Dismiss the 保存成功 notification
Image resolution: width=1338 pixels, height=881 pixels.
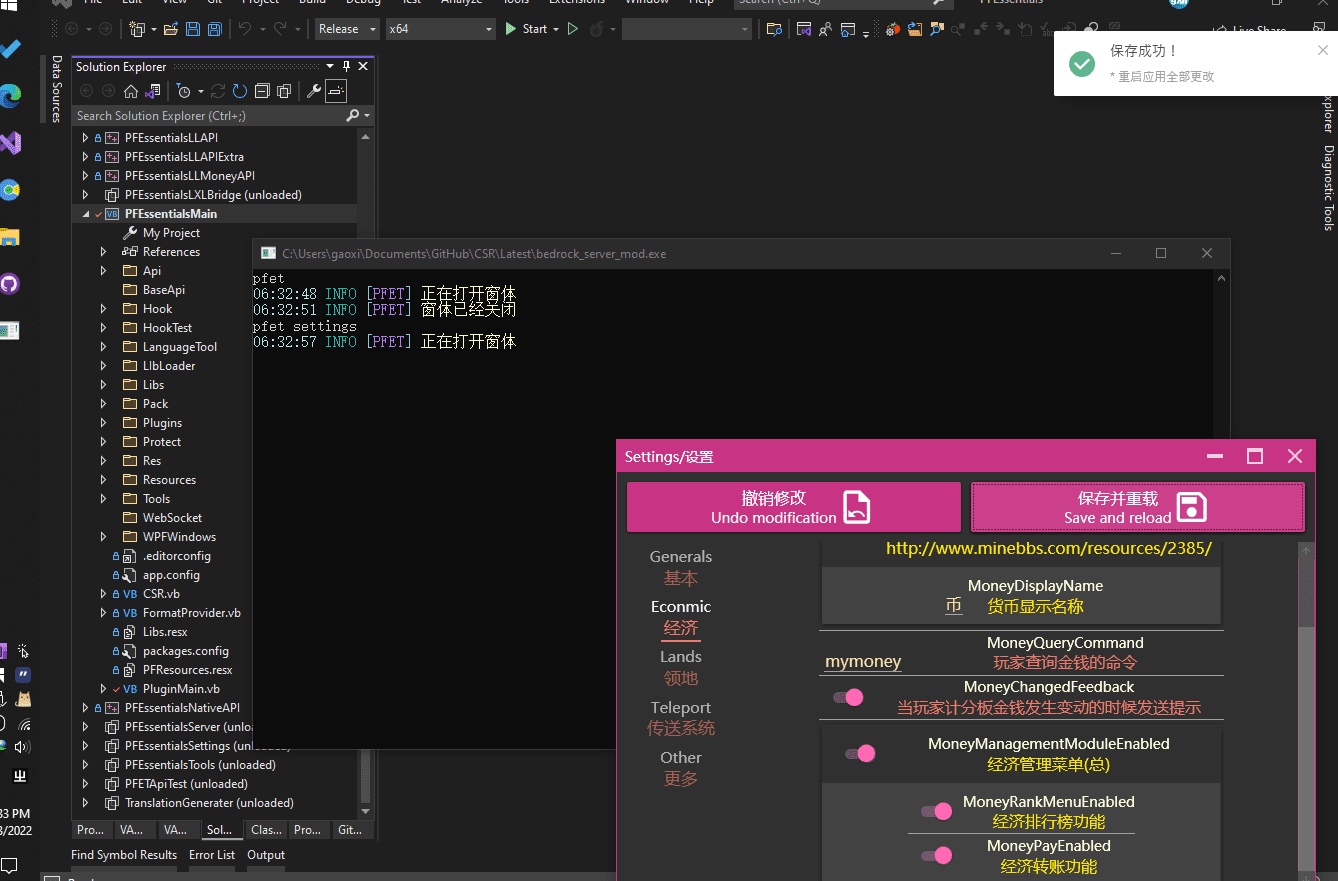pyautogui.click(x=1323, y=50)
